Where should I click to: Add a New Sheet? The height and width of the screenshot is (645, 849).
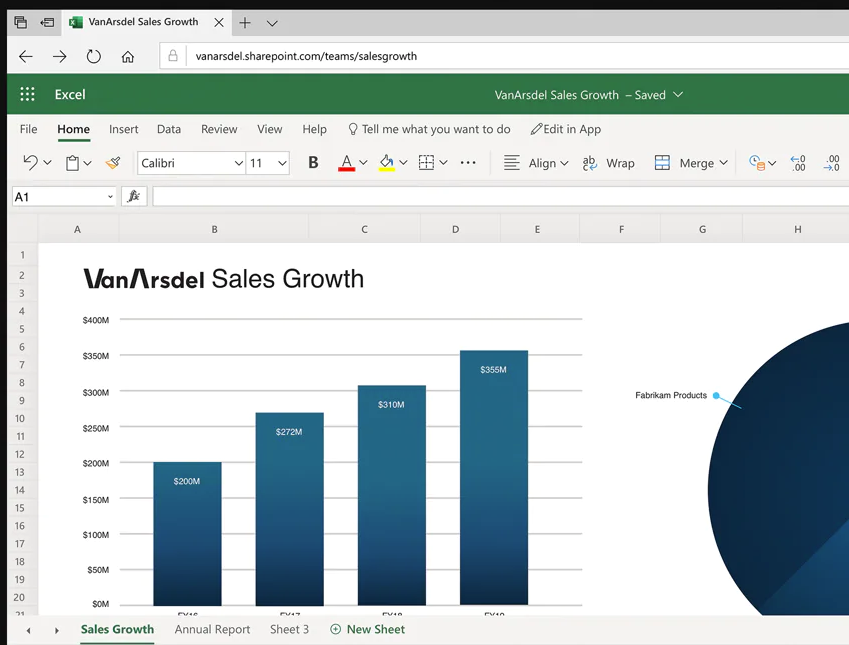[x=368, y=629]
